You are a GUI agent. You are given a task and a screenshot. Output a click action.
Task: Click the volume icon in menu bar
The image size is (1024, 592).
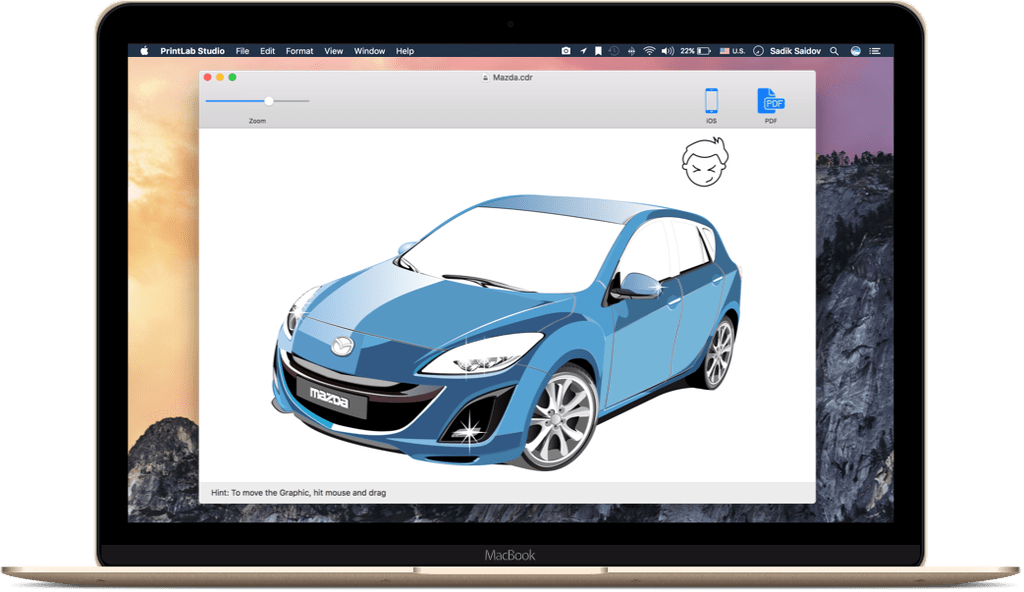(667, 51)
